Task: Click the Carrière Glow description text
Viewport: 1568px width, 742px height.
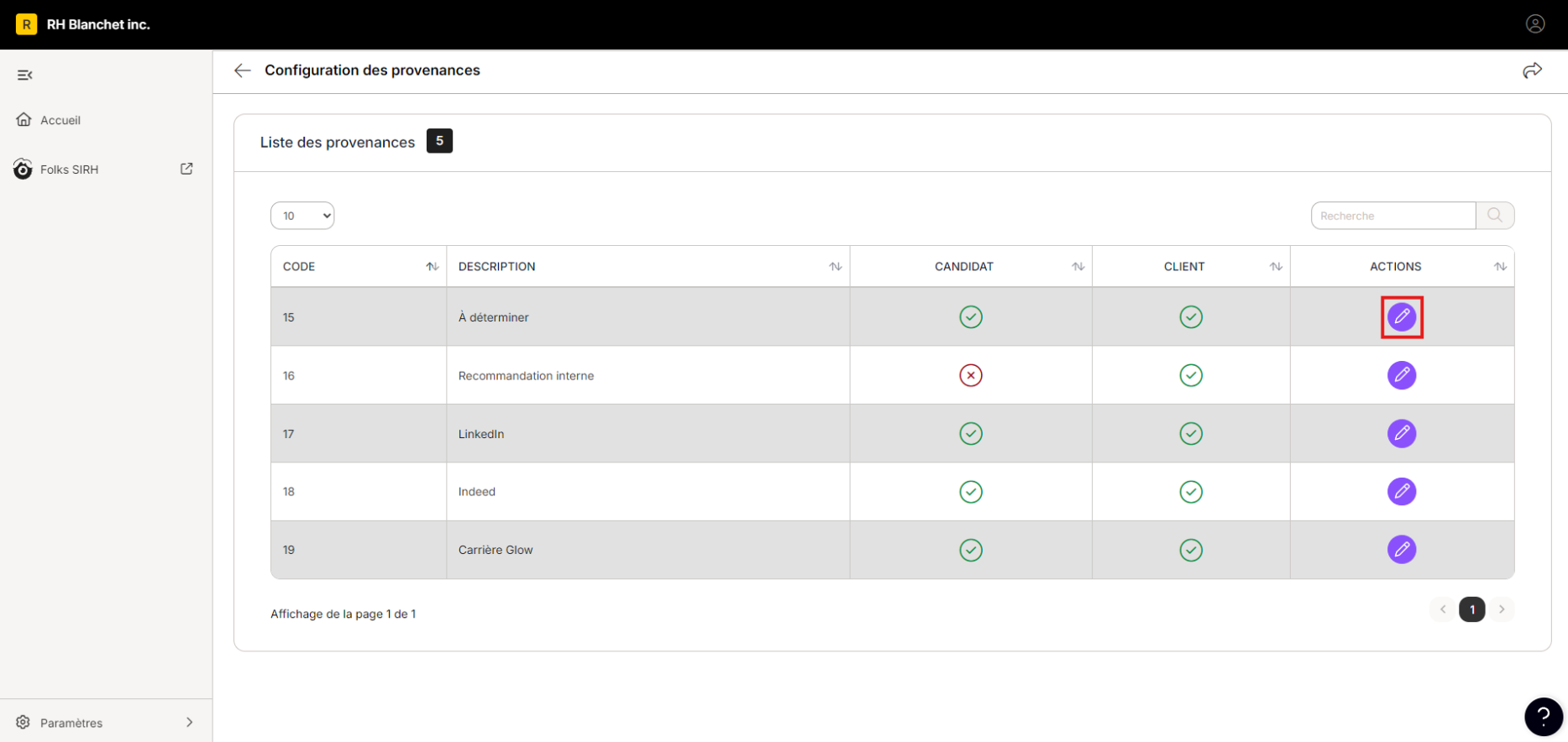Action: [x=496, y=550]
